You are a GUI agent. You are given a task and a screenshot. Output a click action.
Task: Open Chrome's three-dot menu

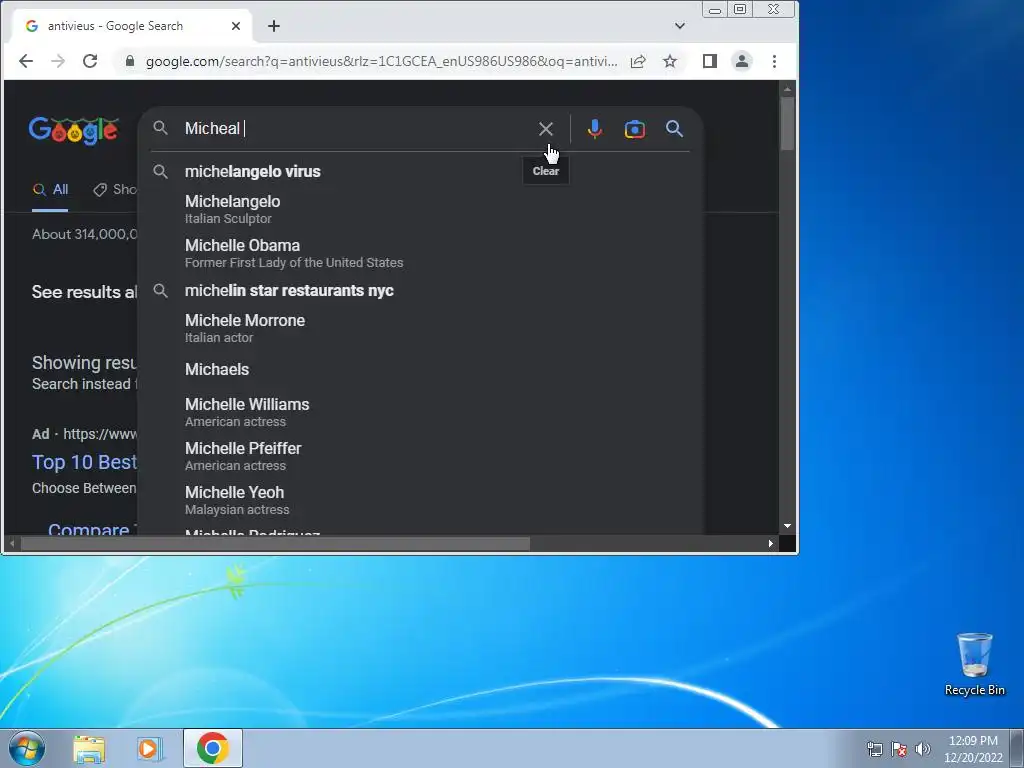775,61
